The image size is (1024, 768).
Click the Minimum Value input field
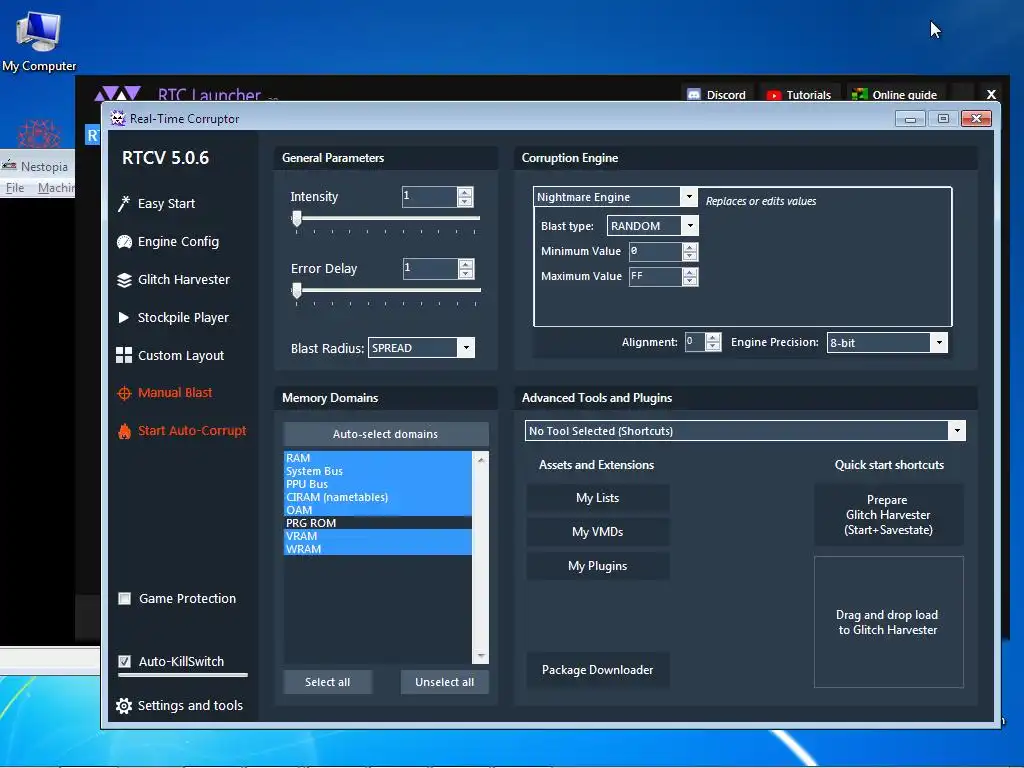point(656,251)
